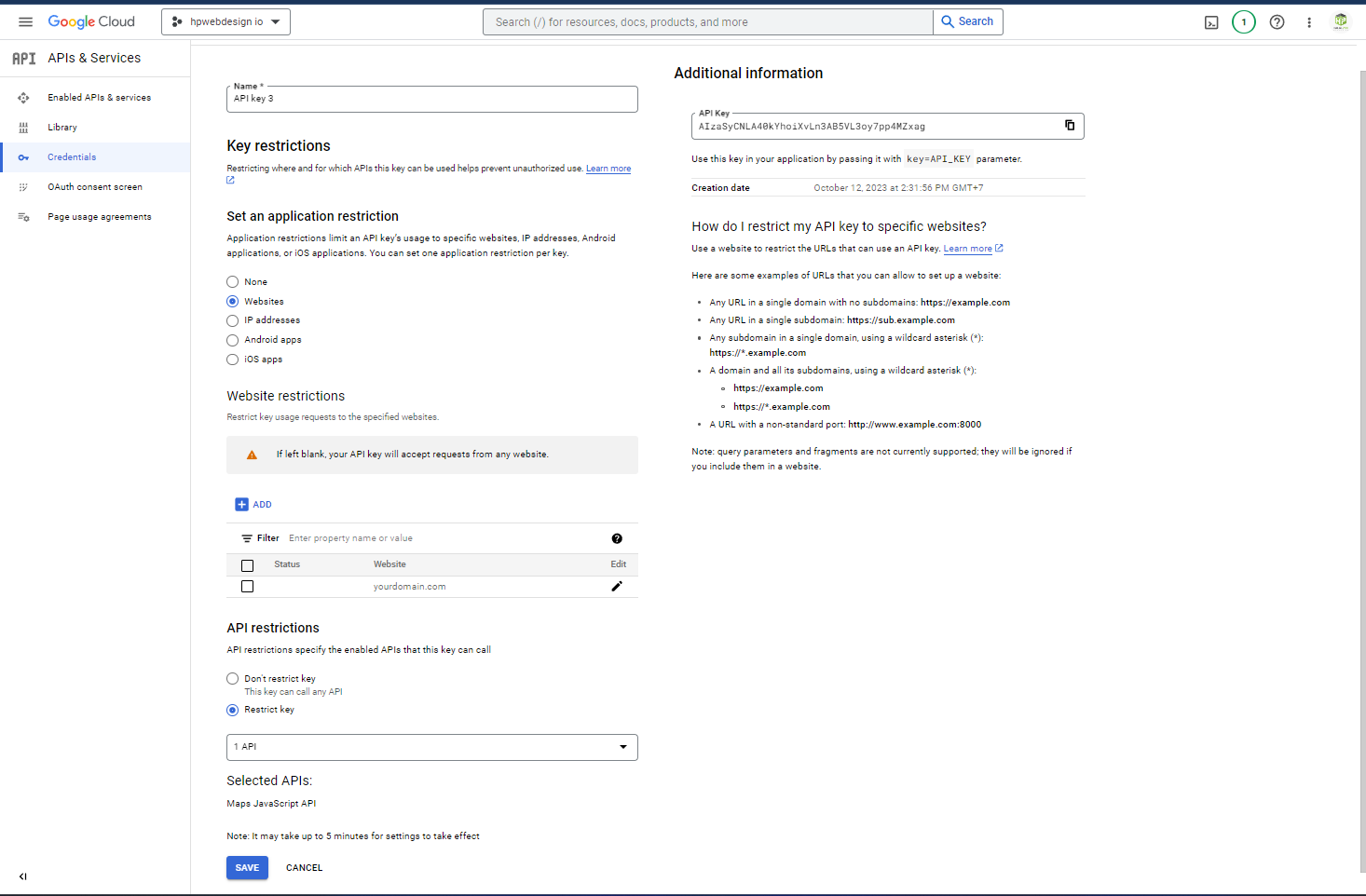Expand the 1 API dropdown
The width and height of the screenshot is (1366, 896).
coord(431,747)
